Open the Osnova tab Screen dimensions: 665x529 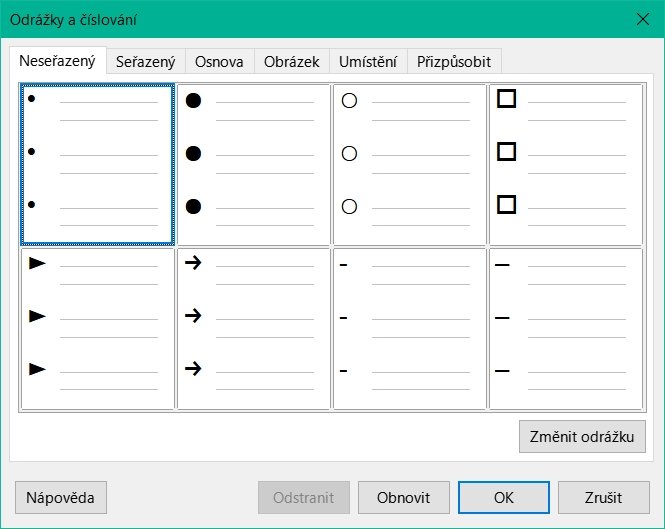(x=219, y=61)
